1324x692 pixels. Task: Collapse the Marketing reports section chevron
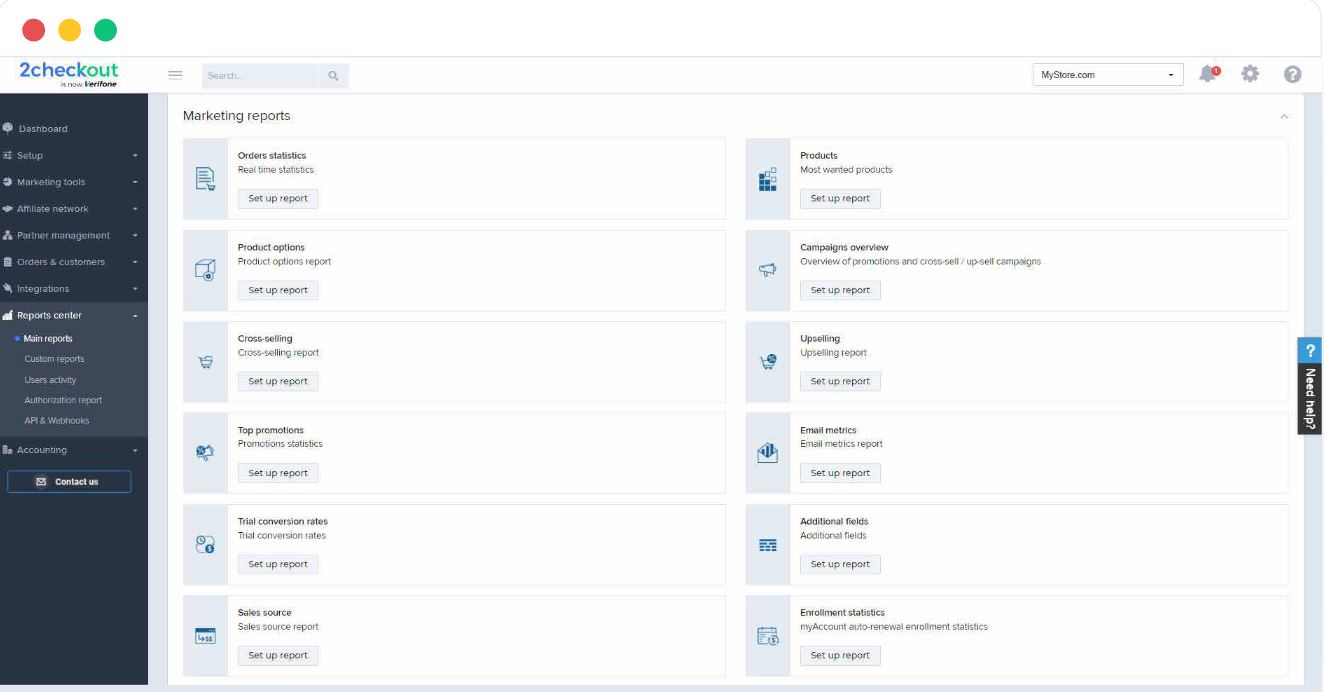pyautogui.click(x=1284, y=117)
